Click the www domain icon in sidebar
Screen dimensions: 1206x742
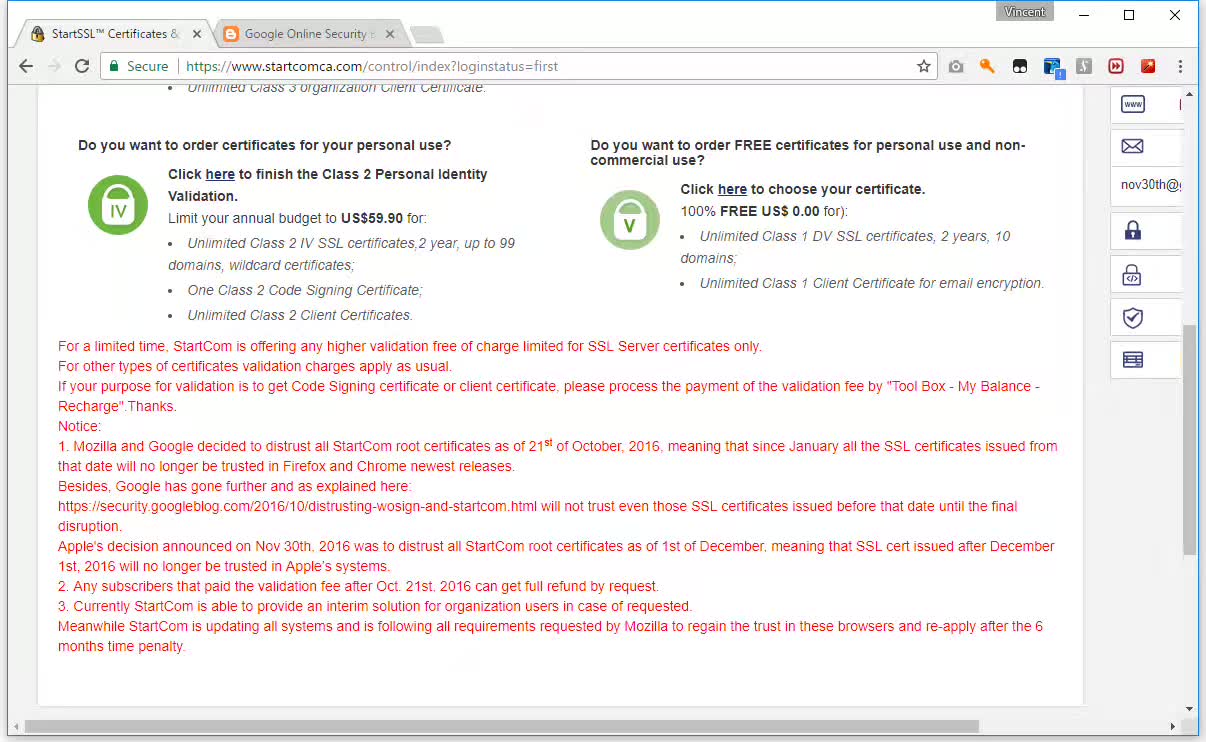click(x=1133, y=104)
